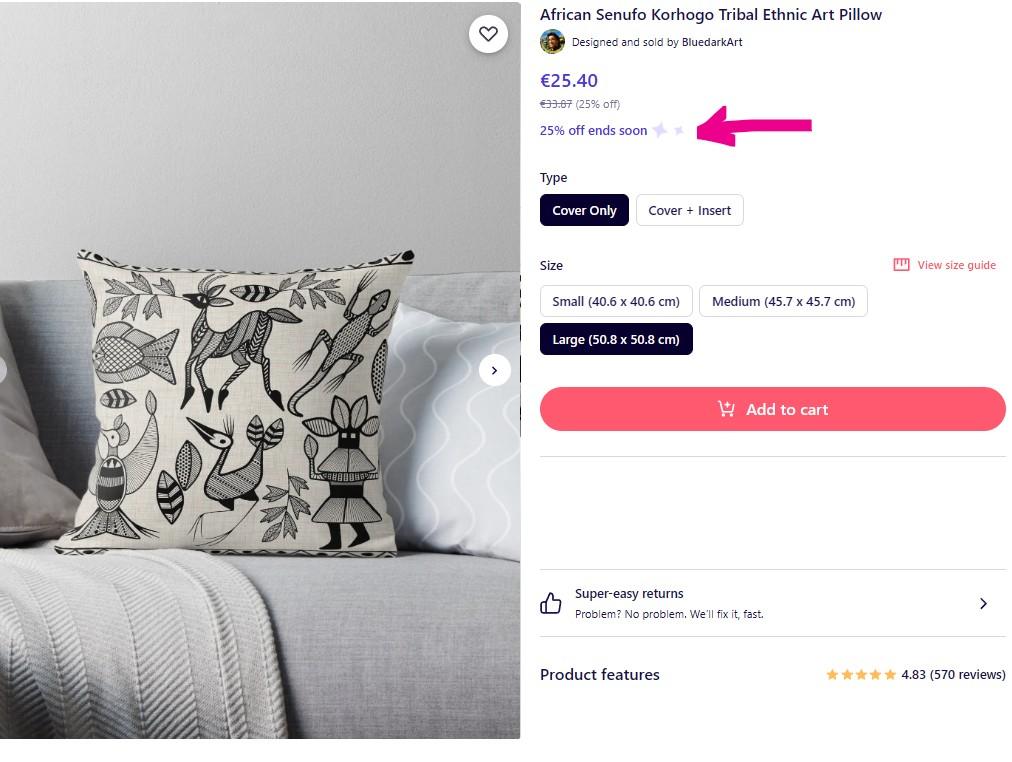Click the heart favorite icon
Image resolution: width=1012 pixels, height=762 pixels.
(x=488, y=34)
